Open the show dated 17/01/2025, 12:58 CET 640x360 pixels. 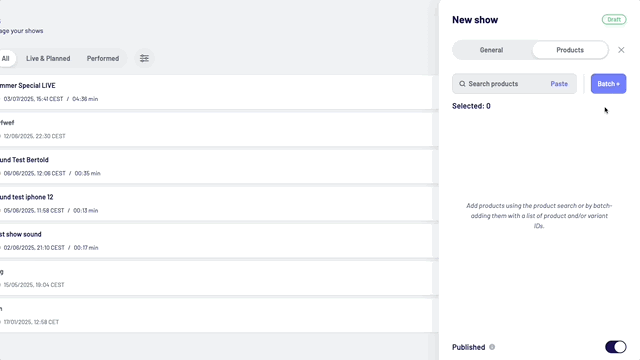point(216,315)
